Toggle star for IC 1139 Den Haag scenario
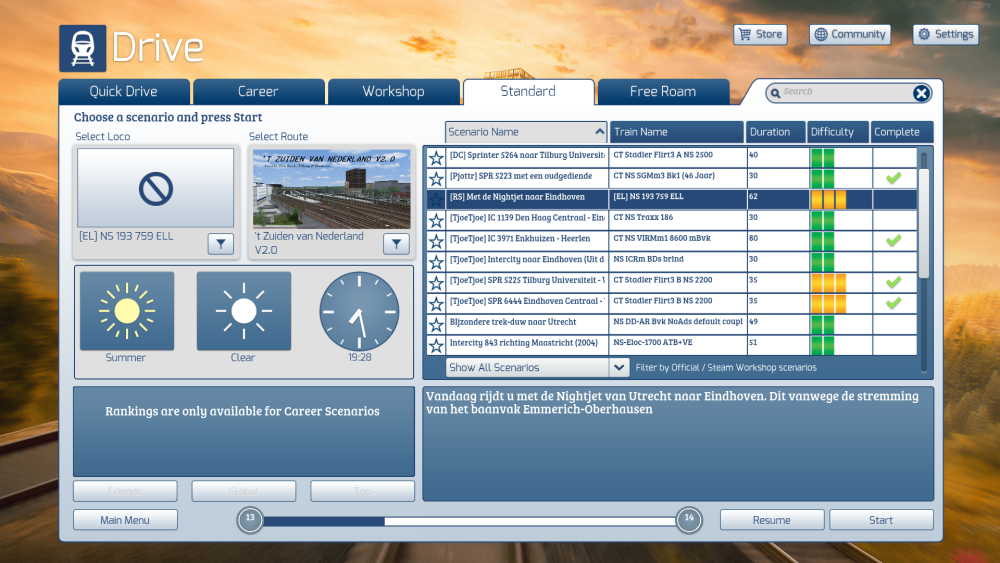This screenshot has width=1000, height=563. pyautogui.click(x=436, y=220)
